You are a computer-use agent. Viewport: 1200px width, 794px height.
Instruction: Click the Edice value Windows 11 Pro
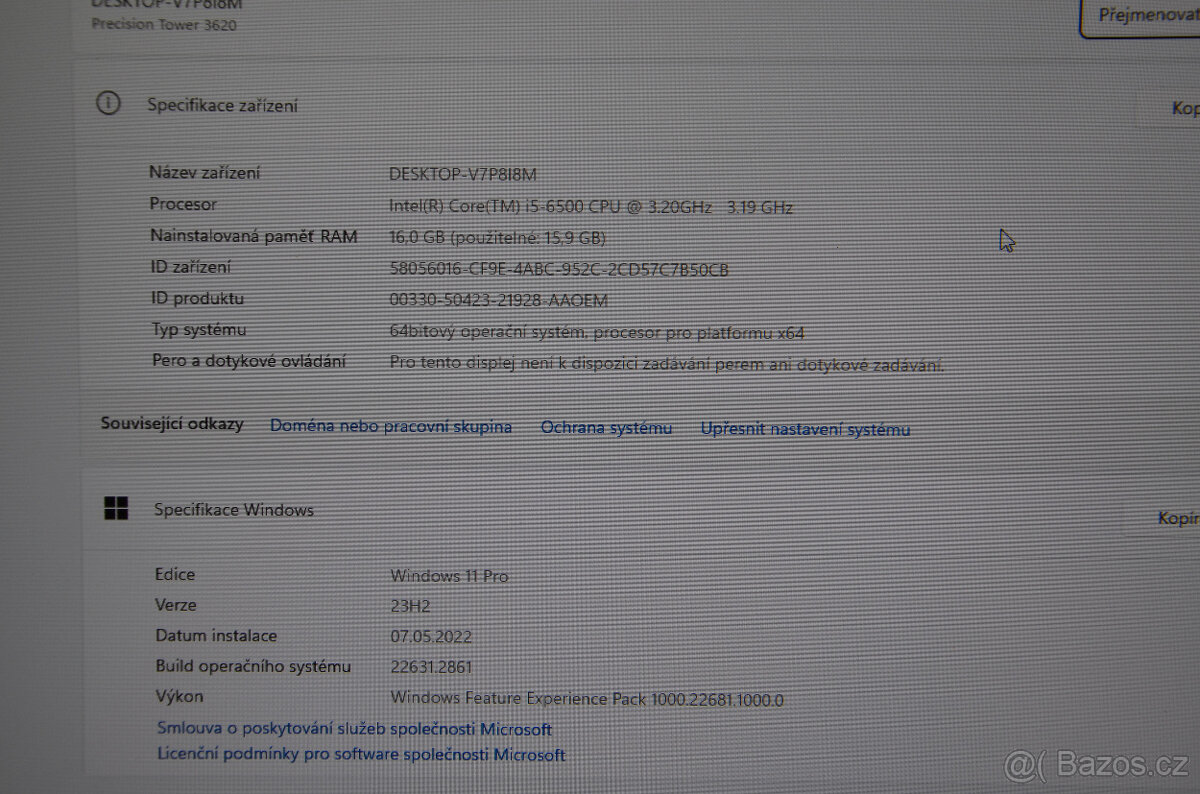(449, 575)
